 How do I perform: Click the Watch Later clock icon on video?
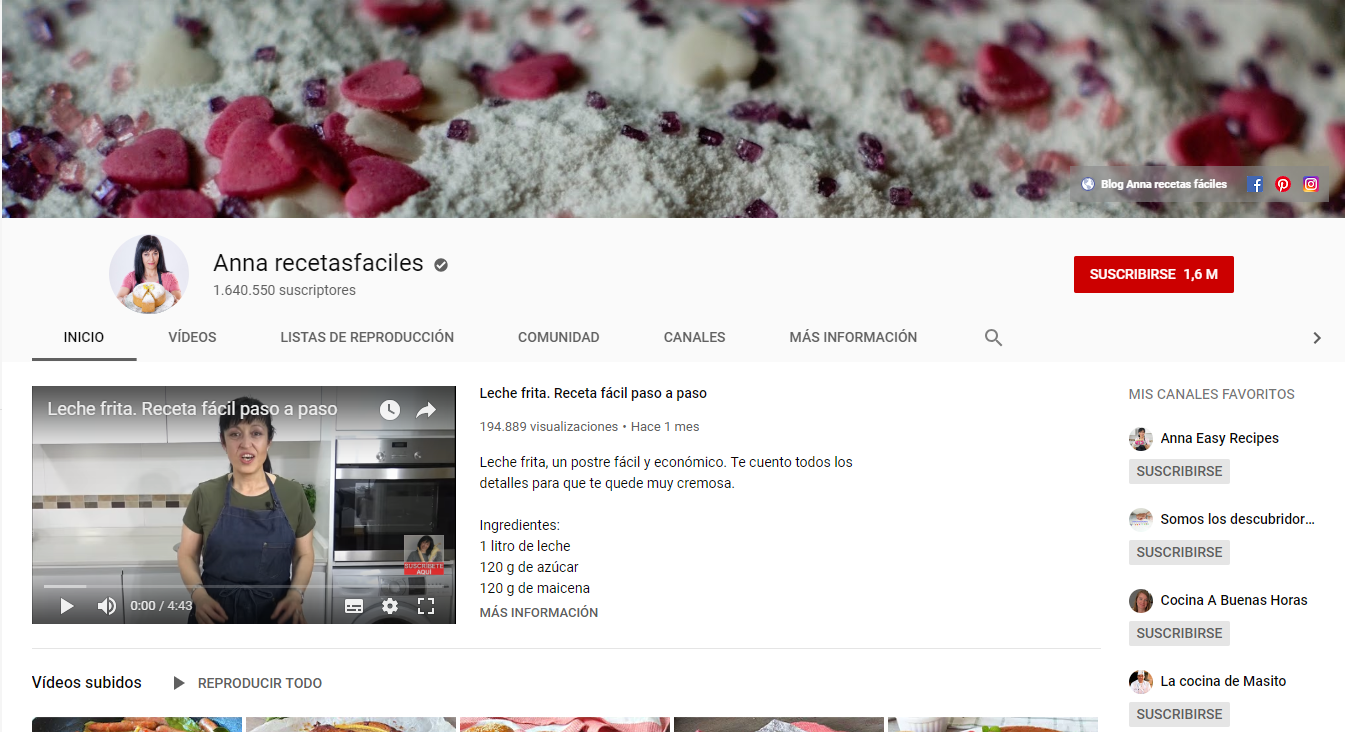(389, 410)
